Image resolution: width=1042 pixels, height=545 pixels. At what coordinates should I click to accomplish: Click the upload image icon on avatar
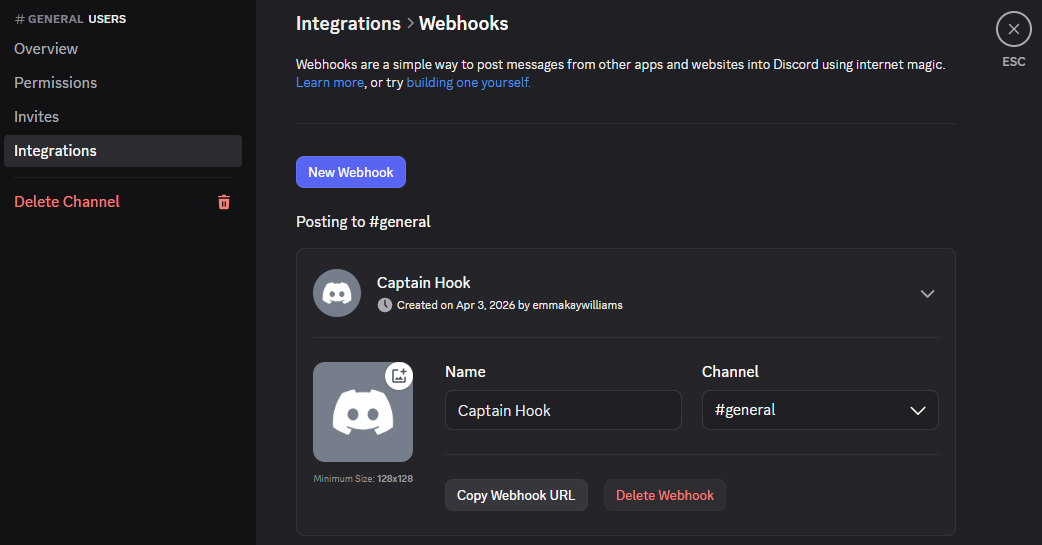coord(399,376)
